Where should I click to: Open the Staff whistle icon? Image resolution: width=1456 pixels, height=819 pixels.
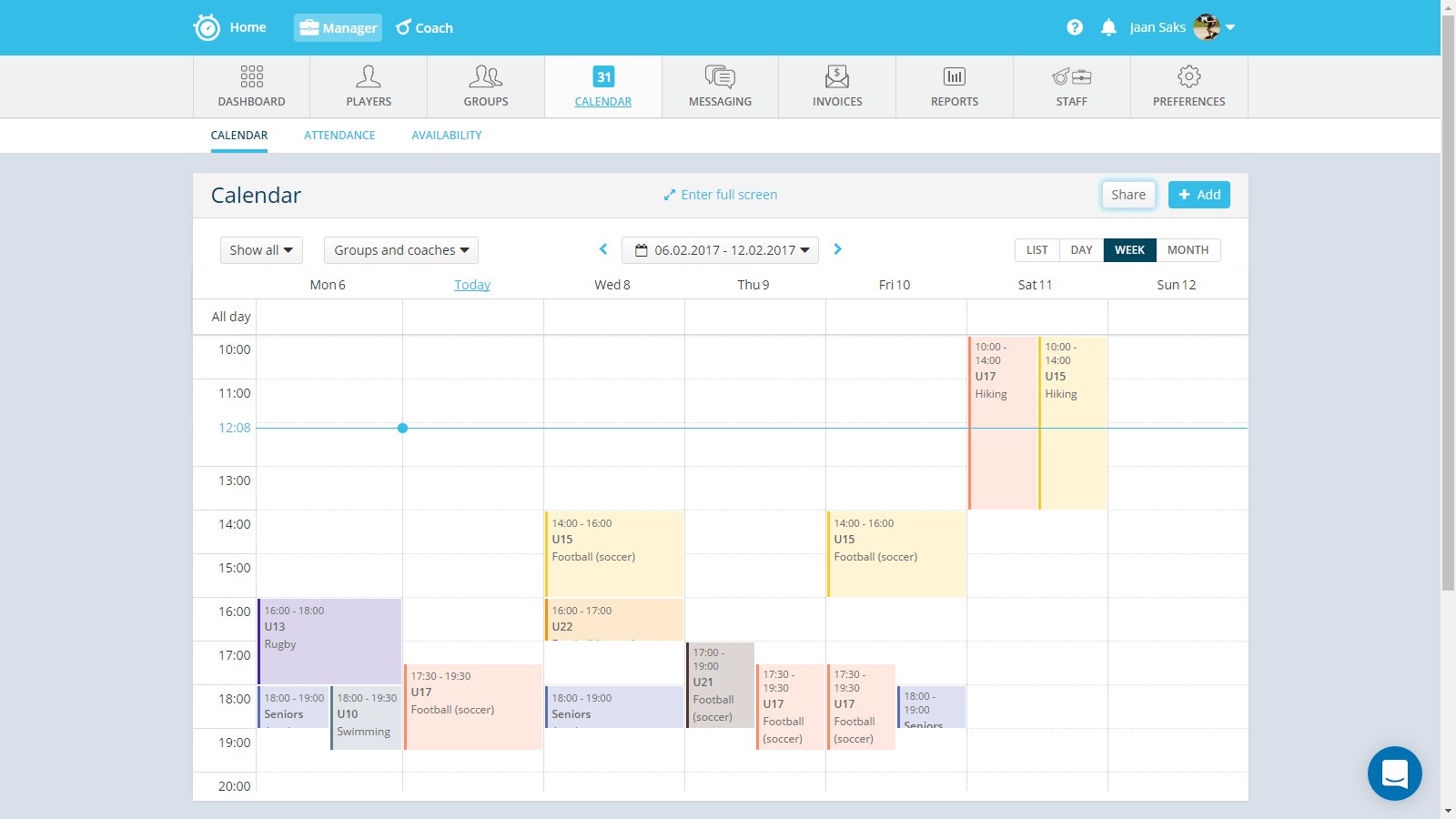1071,76
